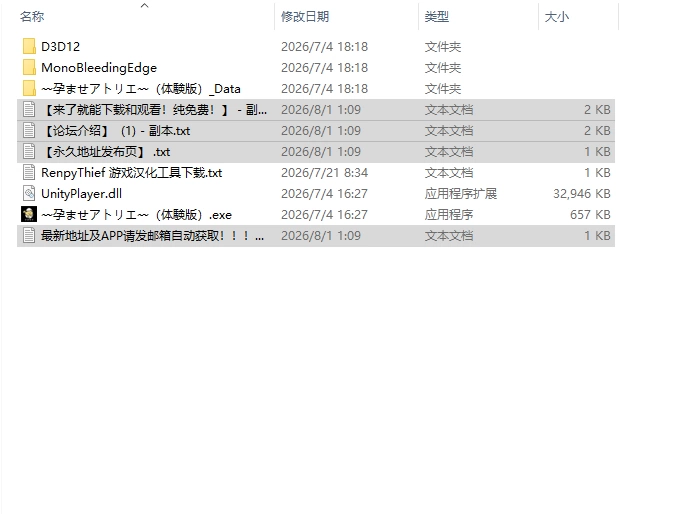Sort files by the 大小 column header
The height and width of the screenshot is (514, 690).
[x=557, y=17]
